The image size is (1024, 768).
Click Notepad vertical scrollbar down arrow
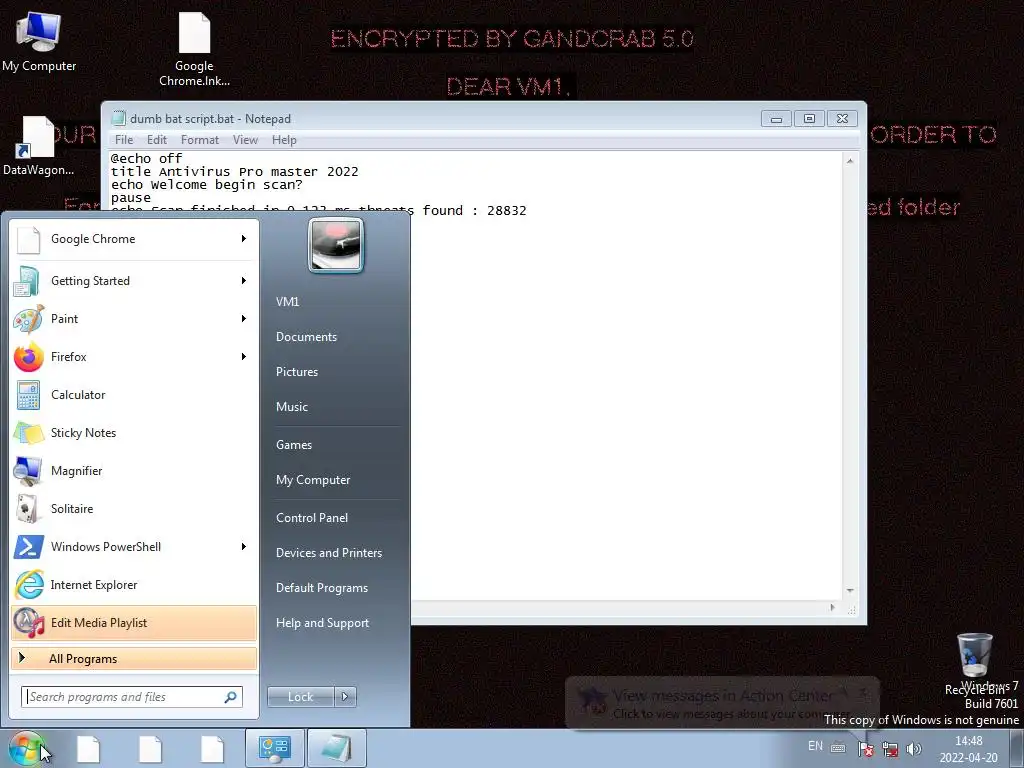click(x=850, y=590)
